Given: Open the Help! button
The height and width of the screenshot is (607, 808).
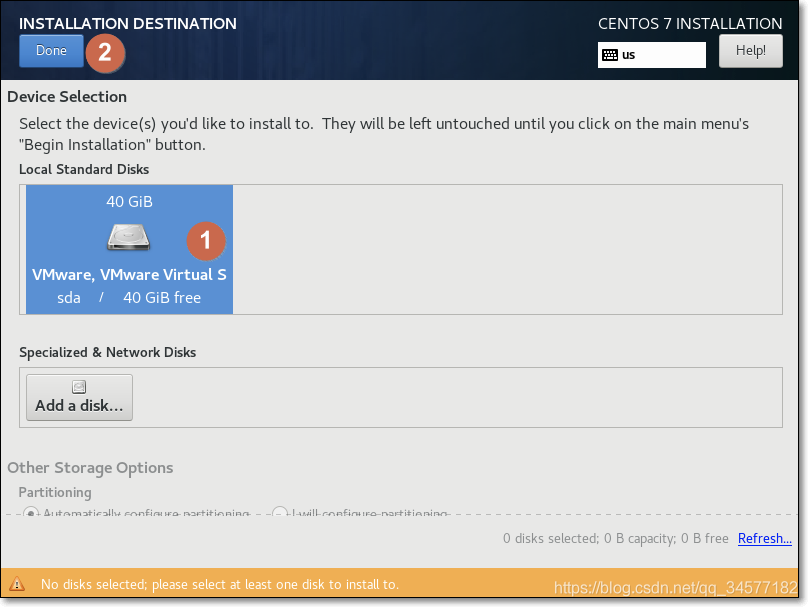Looking at the screenshot, I should (750, 50).
